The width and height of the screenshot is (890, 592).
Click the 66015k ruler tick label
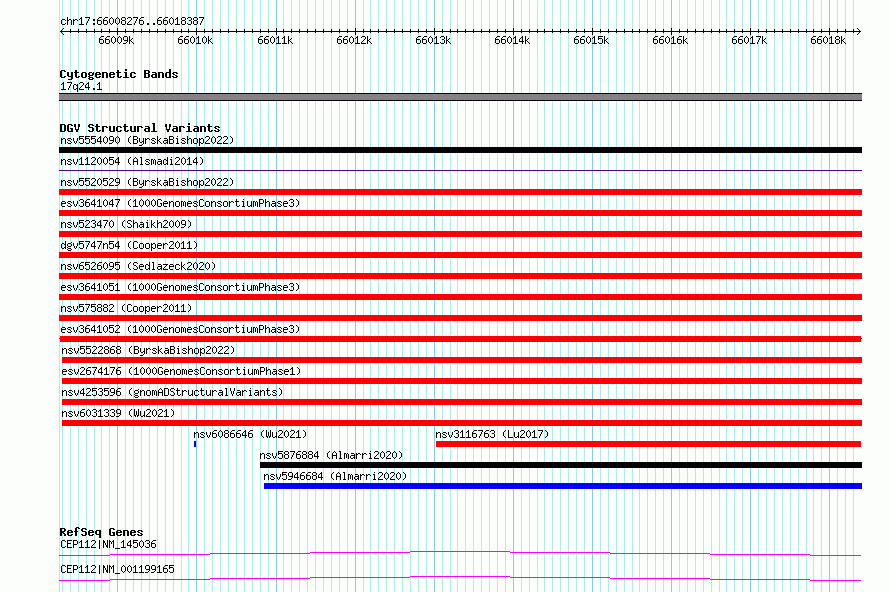591,40
